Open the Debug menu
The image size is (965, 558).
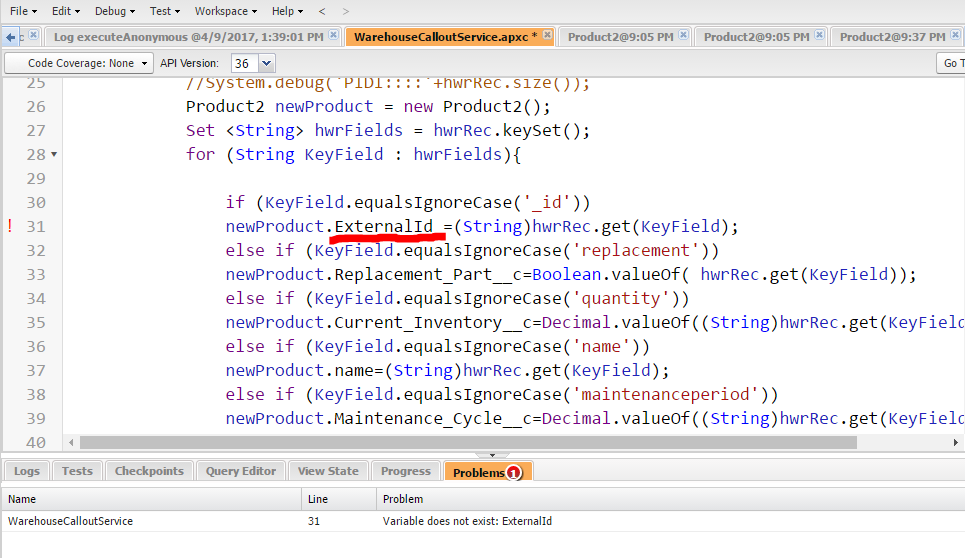pos(115,11)
